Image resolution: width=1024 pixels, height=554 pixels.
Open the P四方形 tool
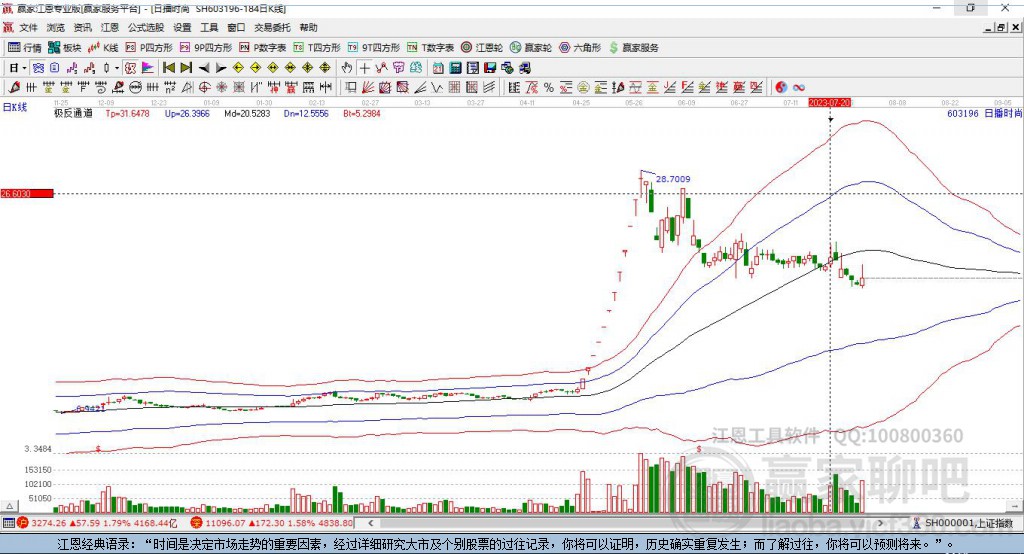[149, 48]
